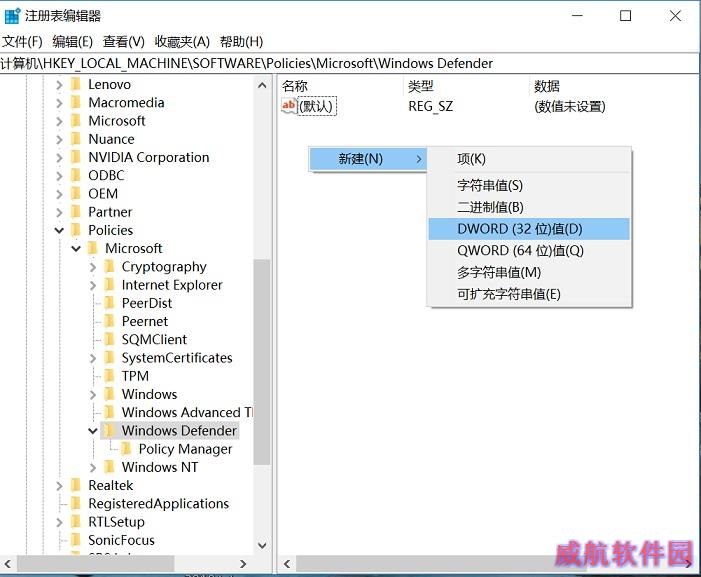Select QWORD (64 位)值(Q) entry
The width and height of the screenshot is (701, 577).
529,251
